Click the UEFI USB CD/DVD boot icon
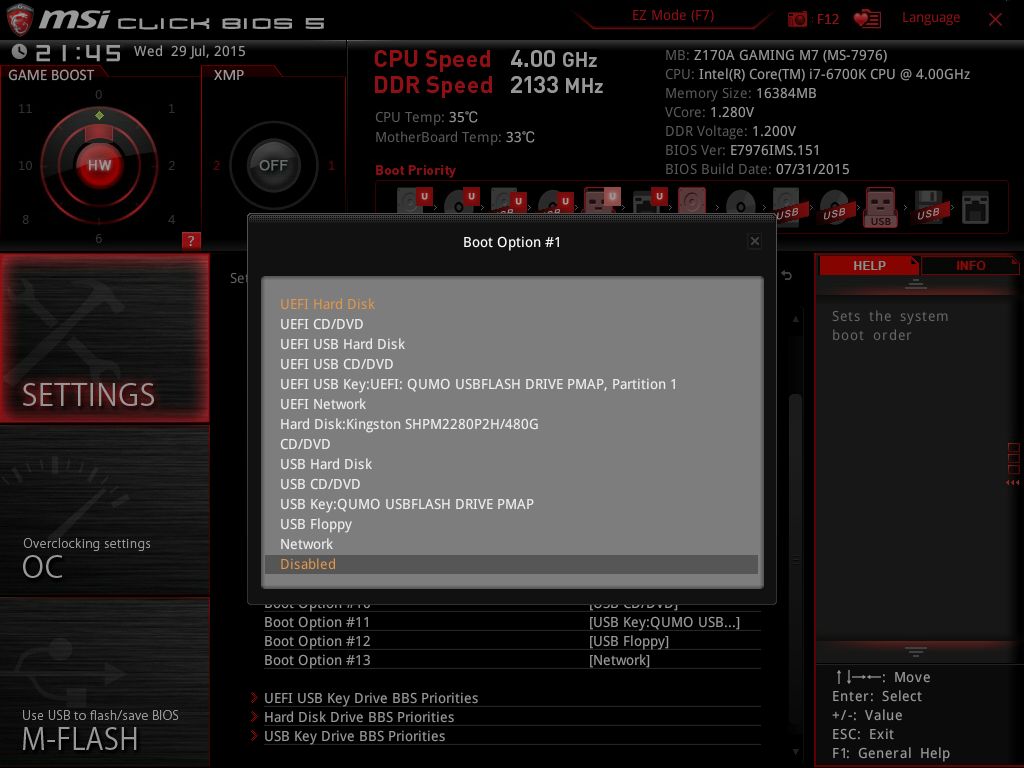 (555, 201)
